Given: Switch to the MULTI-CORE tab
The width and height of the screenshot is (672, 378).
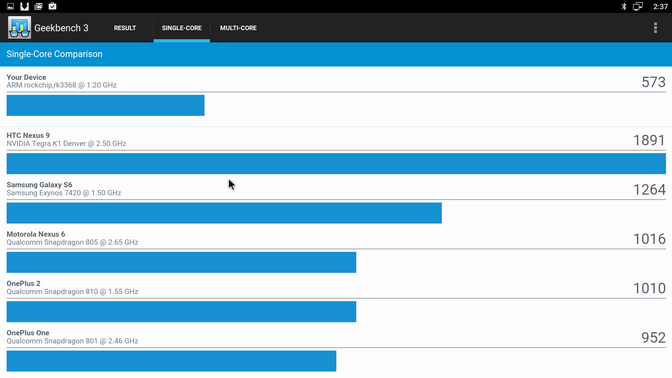Looking at the screenshot, I should point(238,27).
